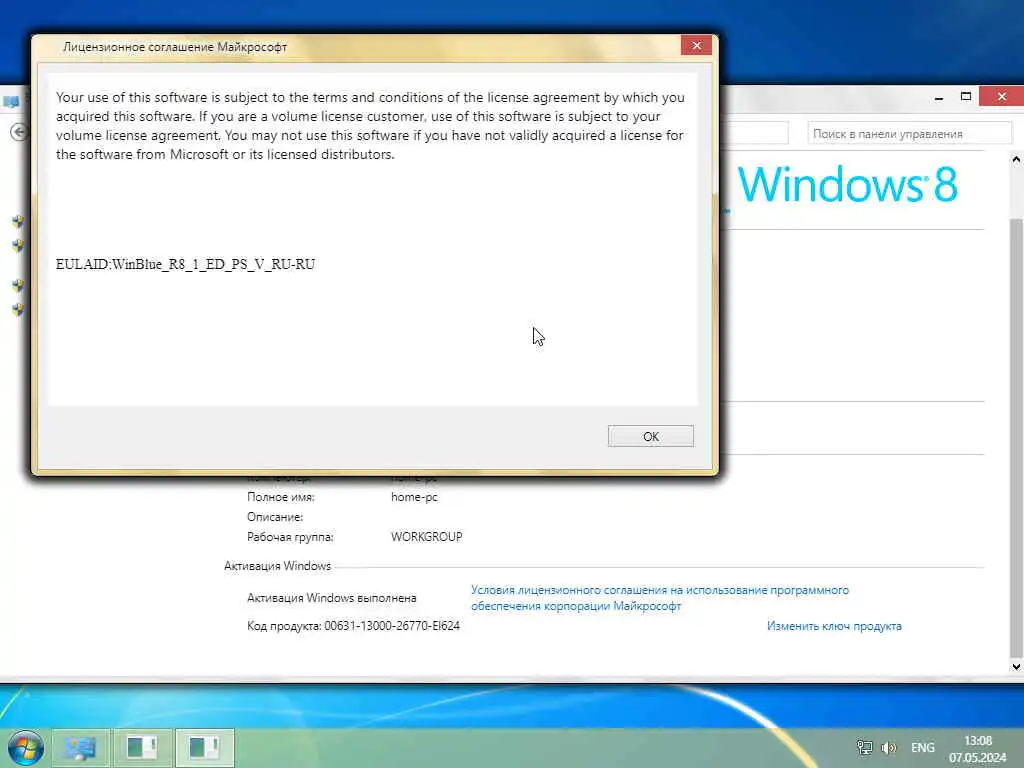
Task: Open the clock showing 13:08
Action: (x=978, y=749)
